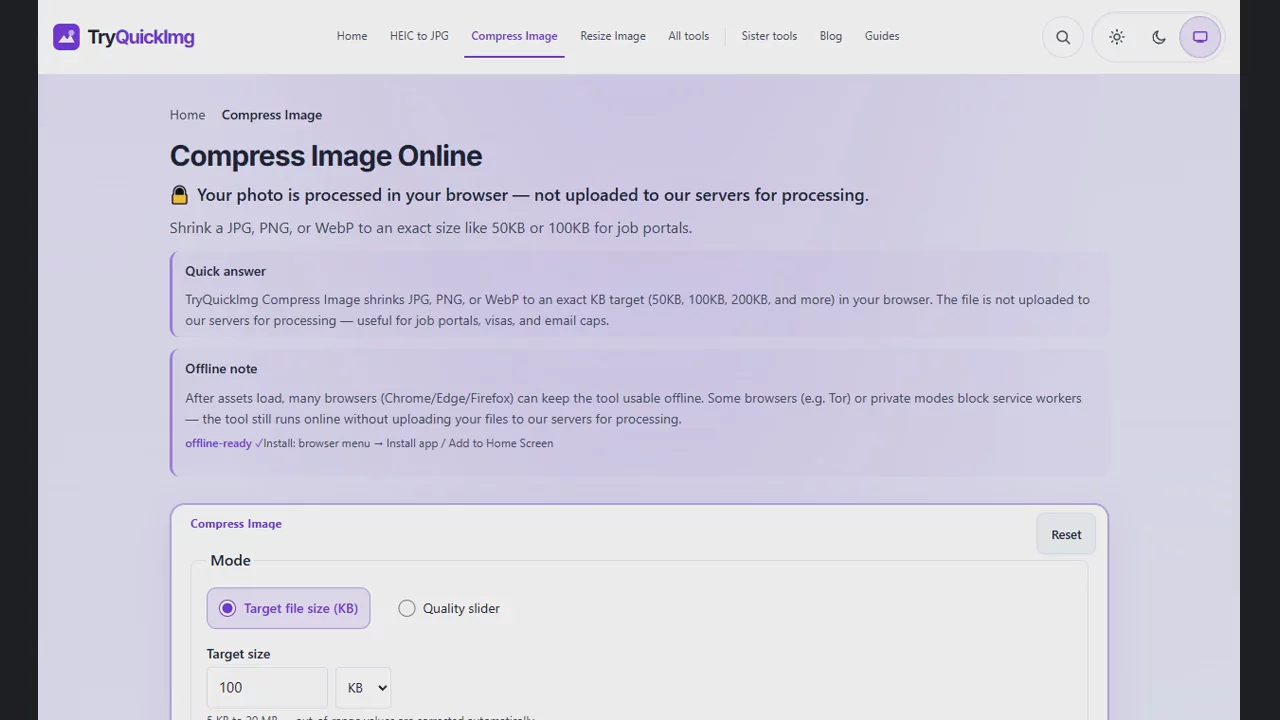Switch to dark theme moon icon
This screenshot has height=720, width=1280.
[1159, 37]
